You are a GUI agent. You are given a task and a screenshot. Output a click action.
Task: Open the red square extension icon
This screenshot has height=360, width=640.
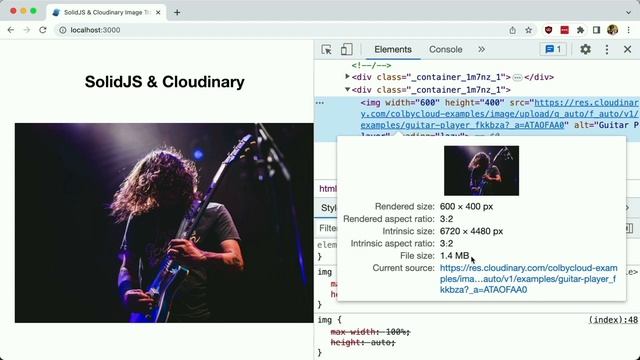[564, 30]
